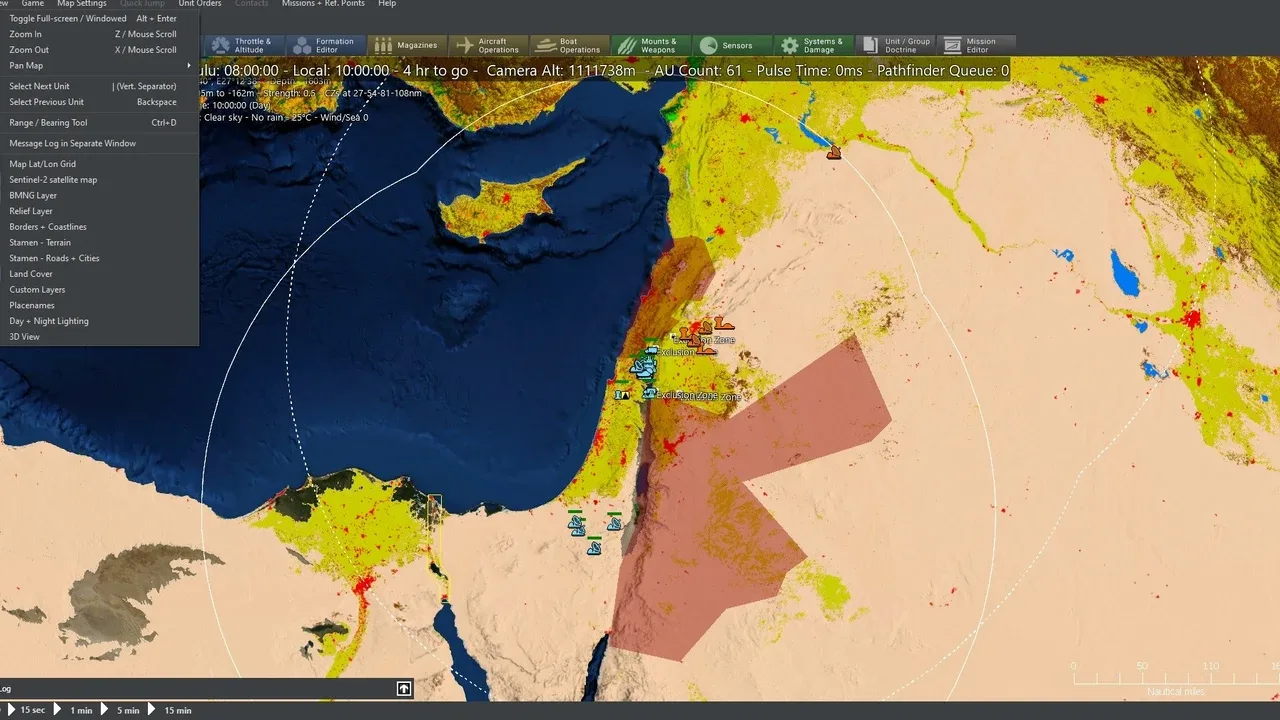1280x720 pixels.
Task: Open Aircraft Operations
Action: point(487,46)
